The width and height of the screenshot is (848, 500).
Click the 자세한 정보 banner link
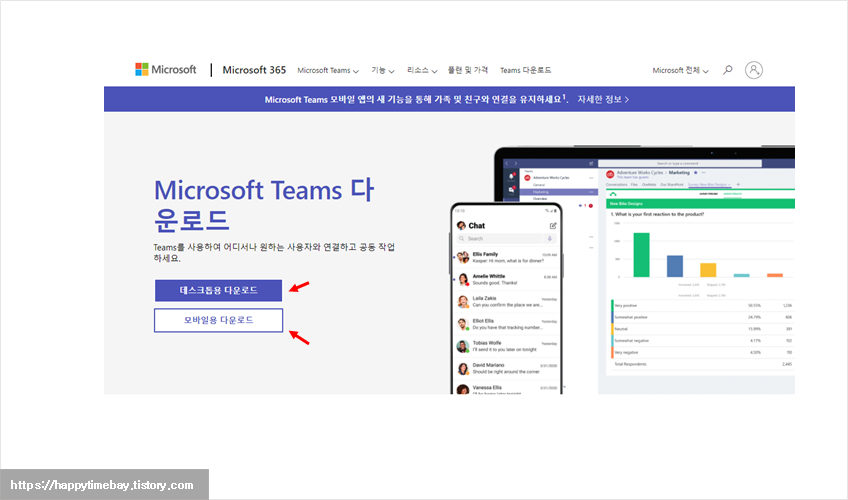pos(603,99)
